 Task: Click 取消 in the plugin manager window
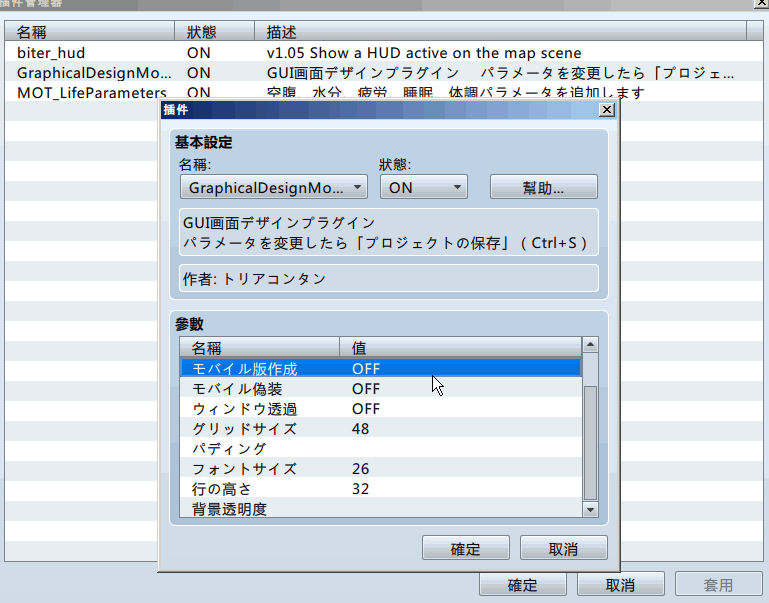tap(621, 584)
